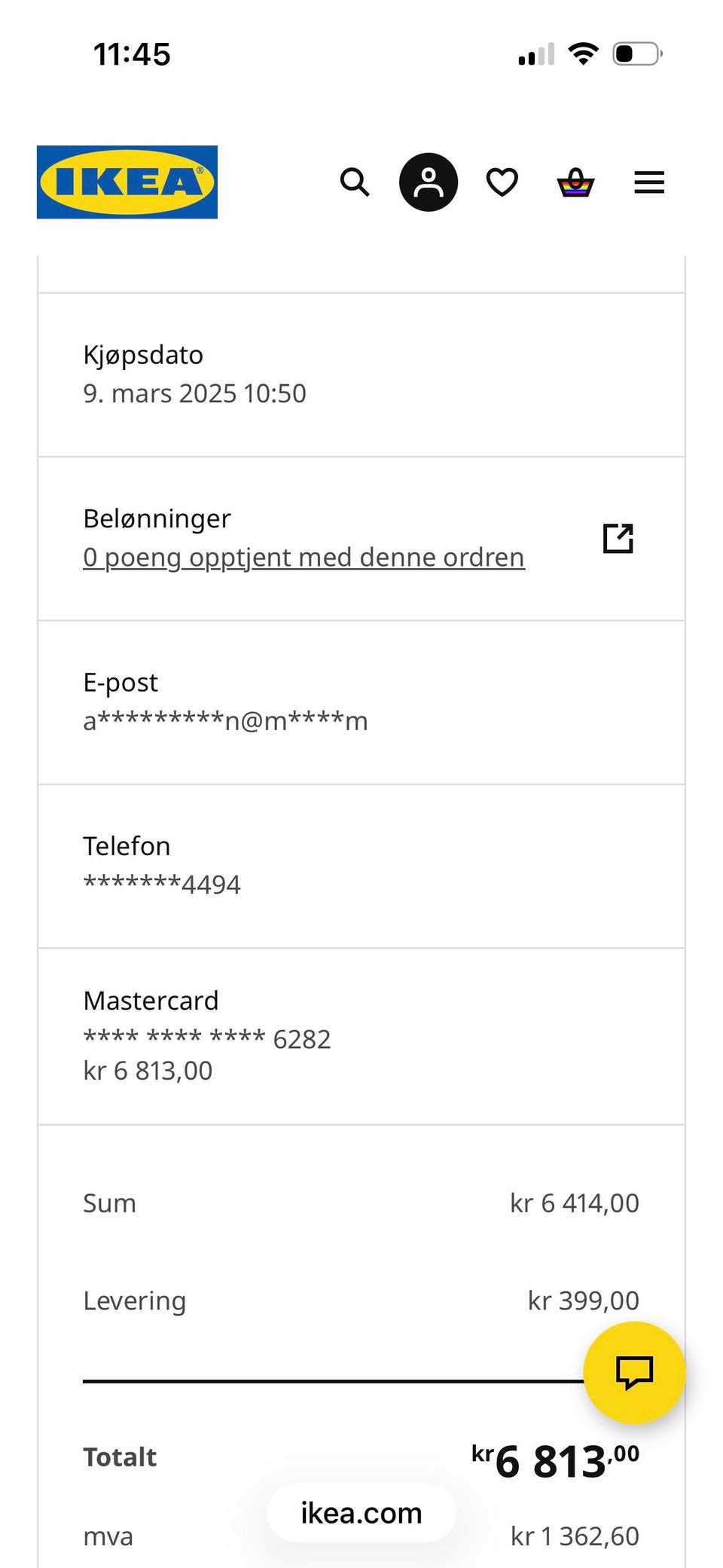Screen dimensions: 723x1568
Task: Click the IKEA logo
Action: pyautogui.click(x=127, y=182)
